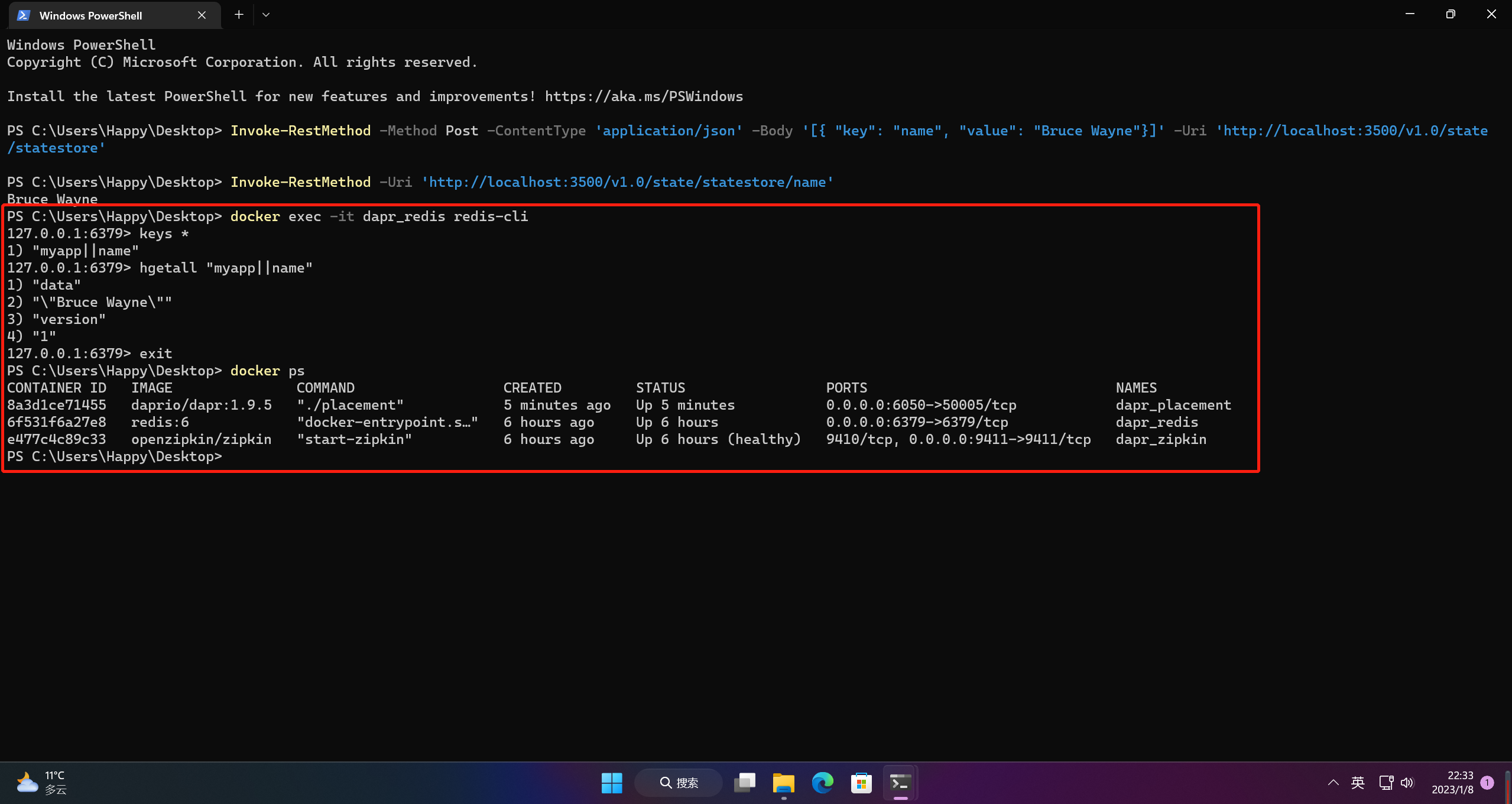Click the CONTAINER ID column header
This screenshot has height=804, width=1512.
[x=57, y=388]
